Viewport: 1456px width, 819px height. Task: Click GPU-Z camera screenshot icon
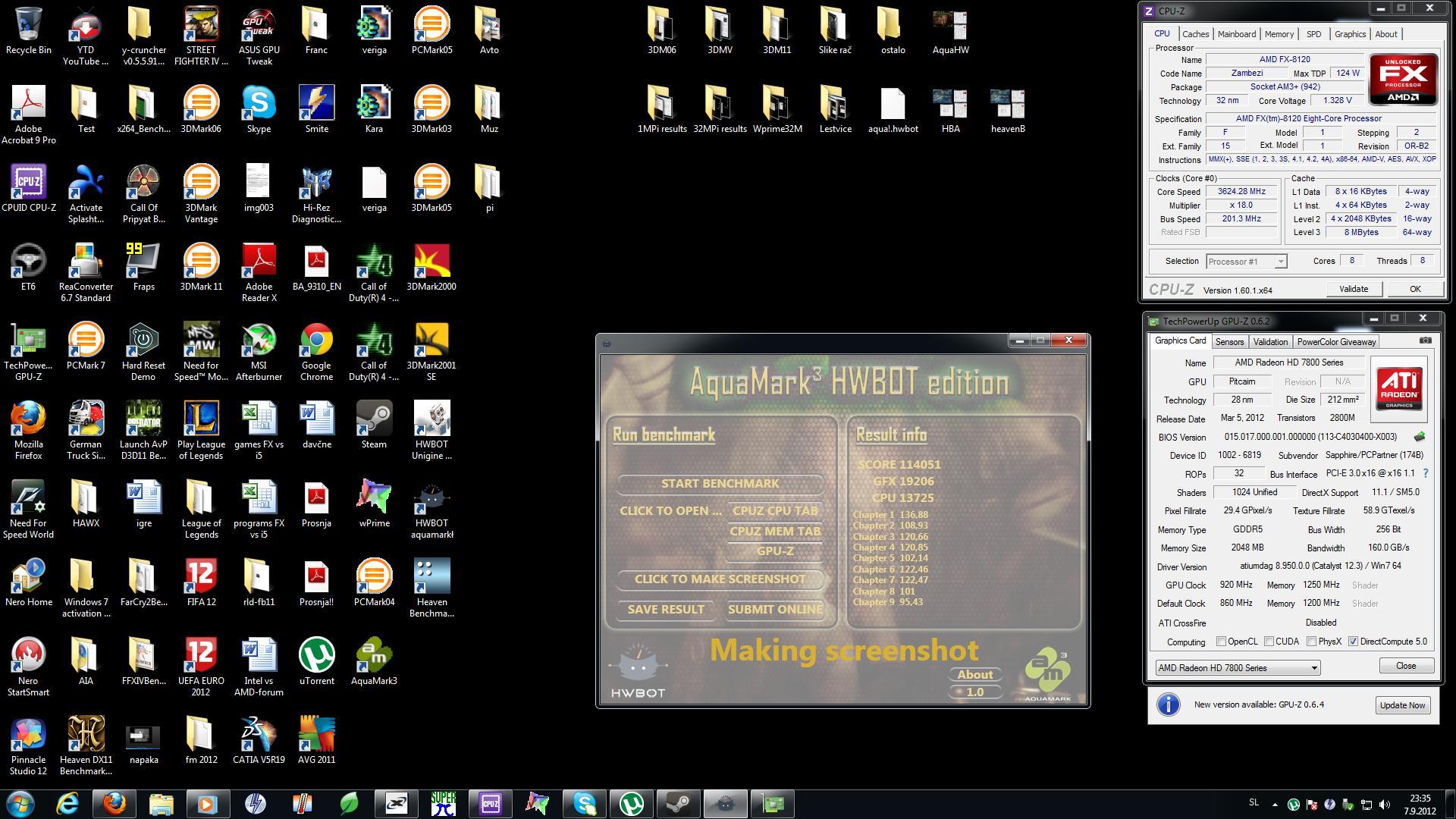[x=1425, y=340]
